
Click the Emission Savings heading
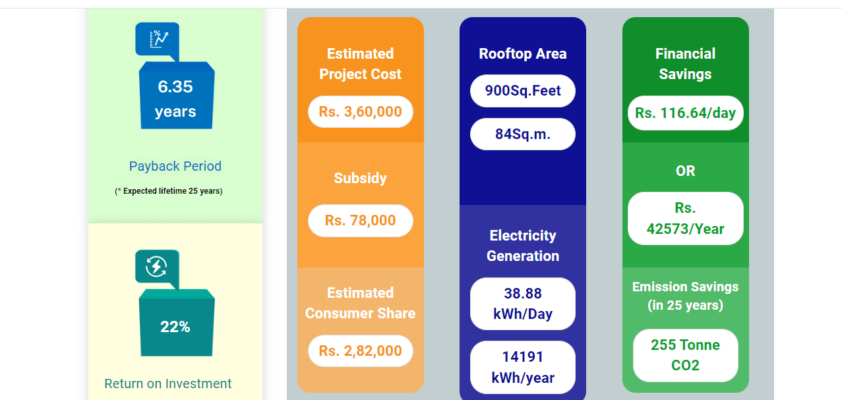(685, 295)
